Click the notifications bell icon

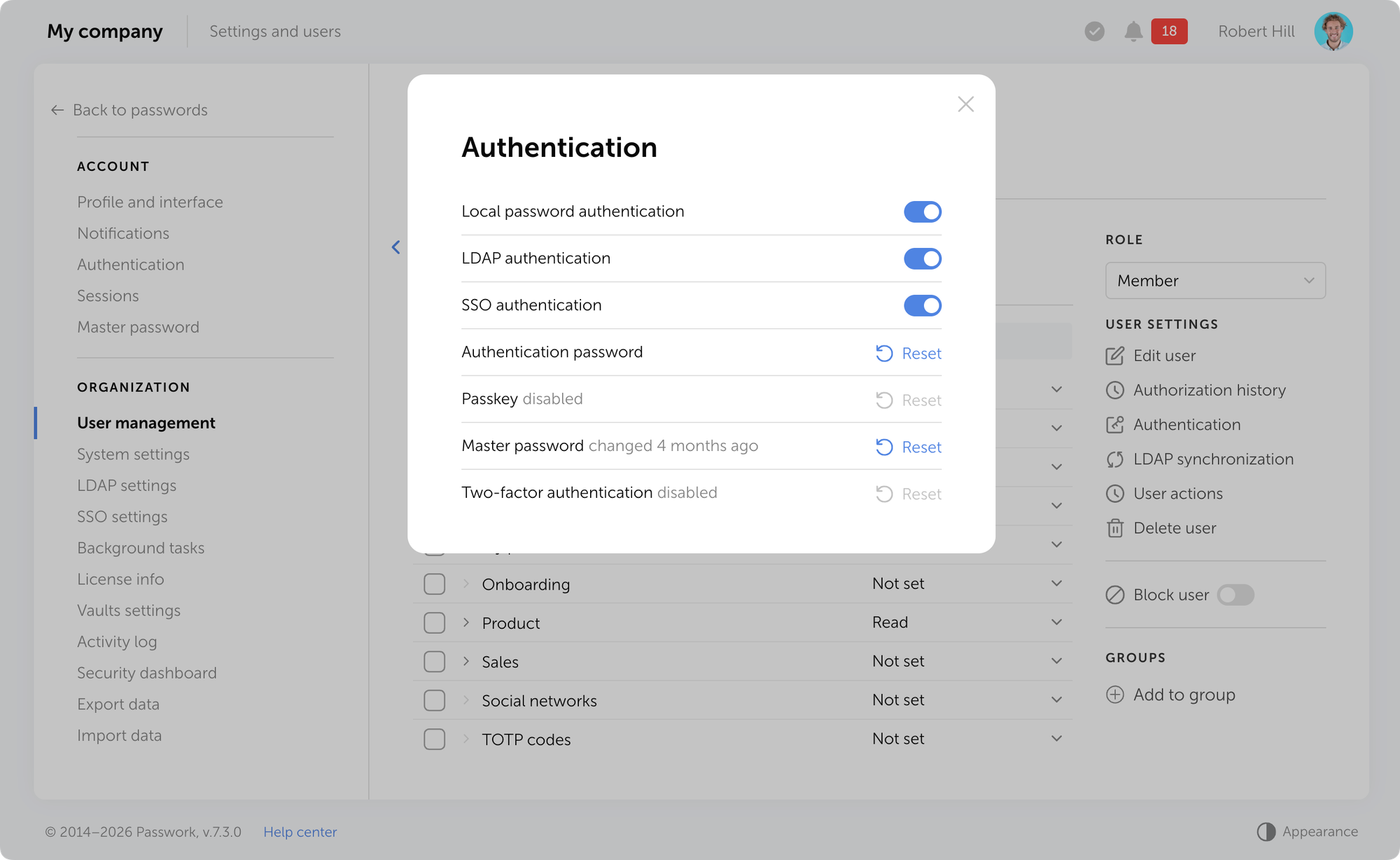click(1133, 32)
